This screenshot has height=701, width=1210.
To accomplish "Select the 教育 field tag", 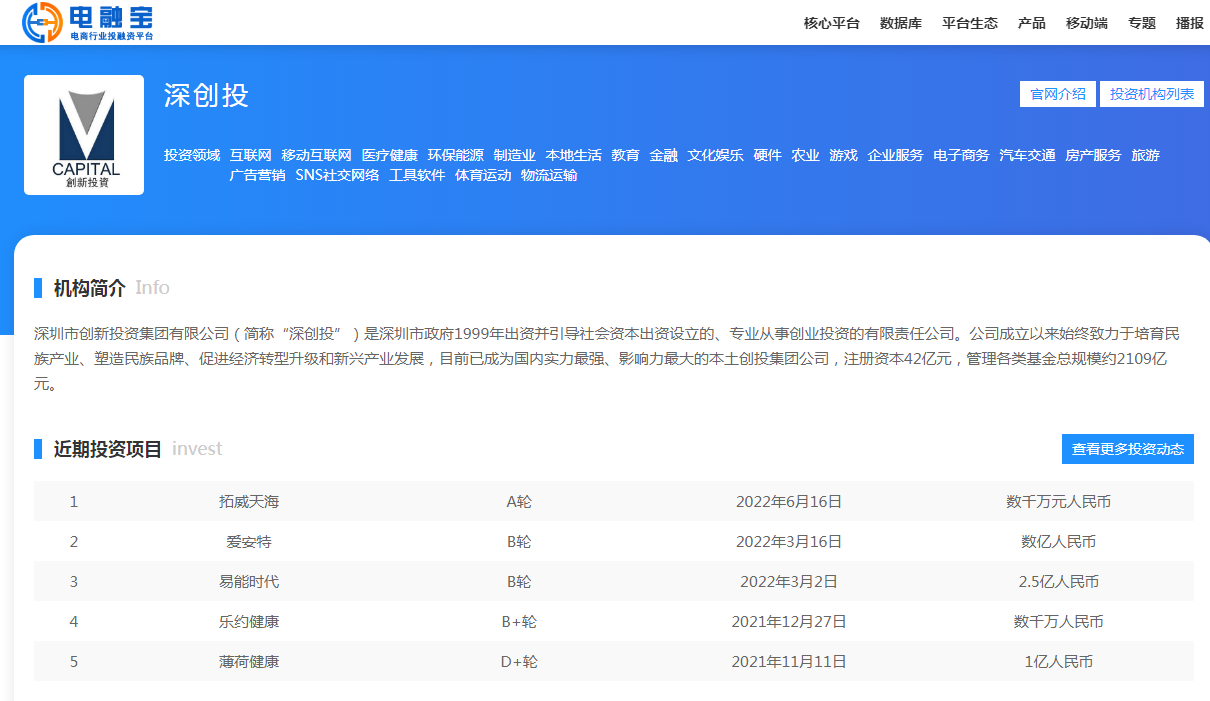I will [x=626, y=155].
